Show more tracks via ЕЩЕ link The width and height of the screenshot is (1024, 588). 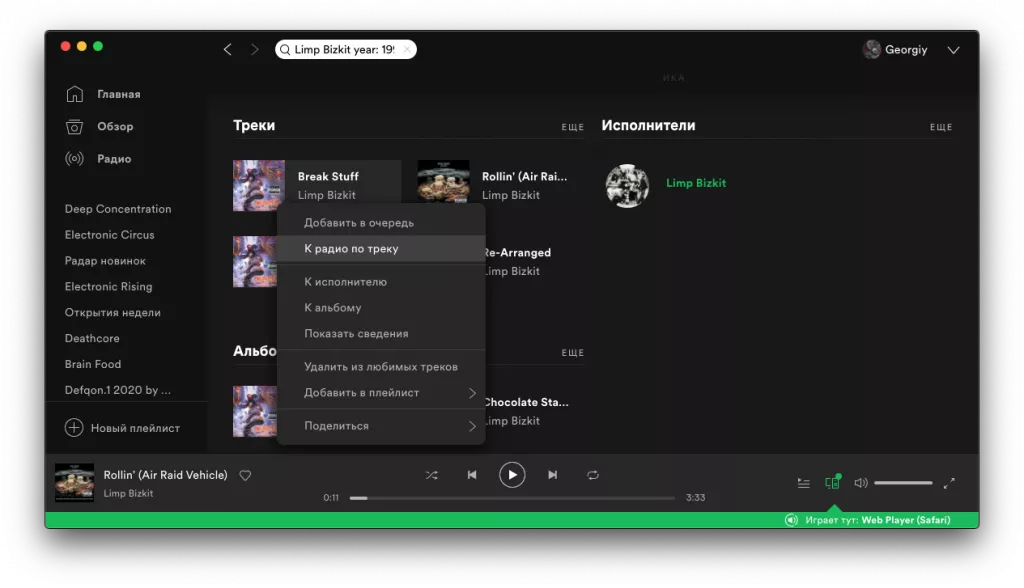tap(572, 127)
